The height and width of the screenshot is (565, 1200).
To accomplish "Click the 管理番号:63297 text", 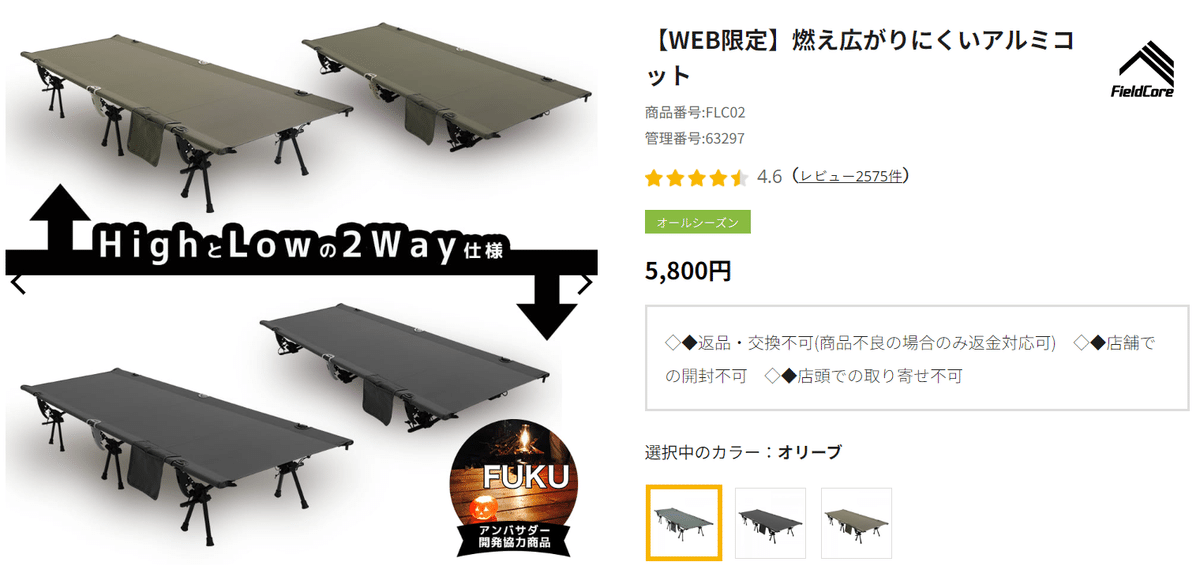I will (x=695, y=138).
